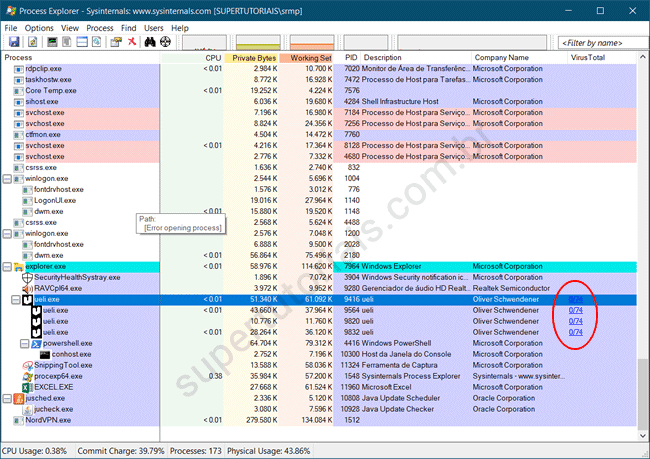Sort by the Company Name column header
This screenshot has height=459, width=650.
click(502, 58)
